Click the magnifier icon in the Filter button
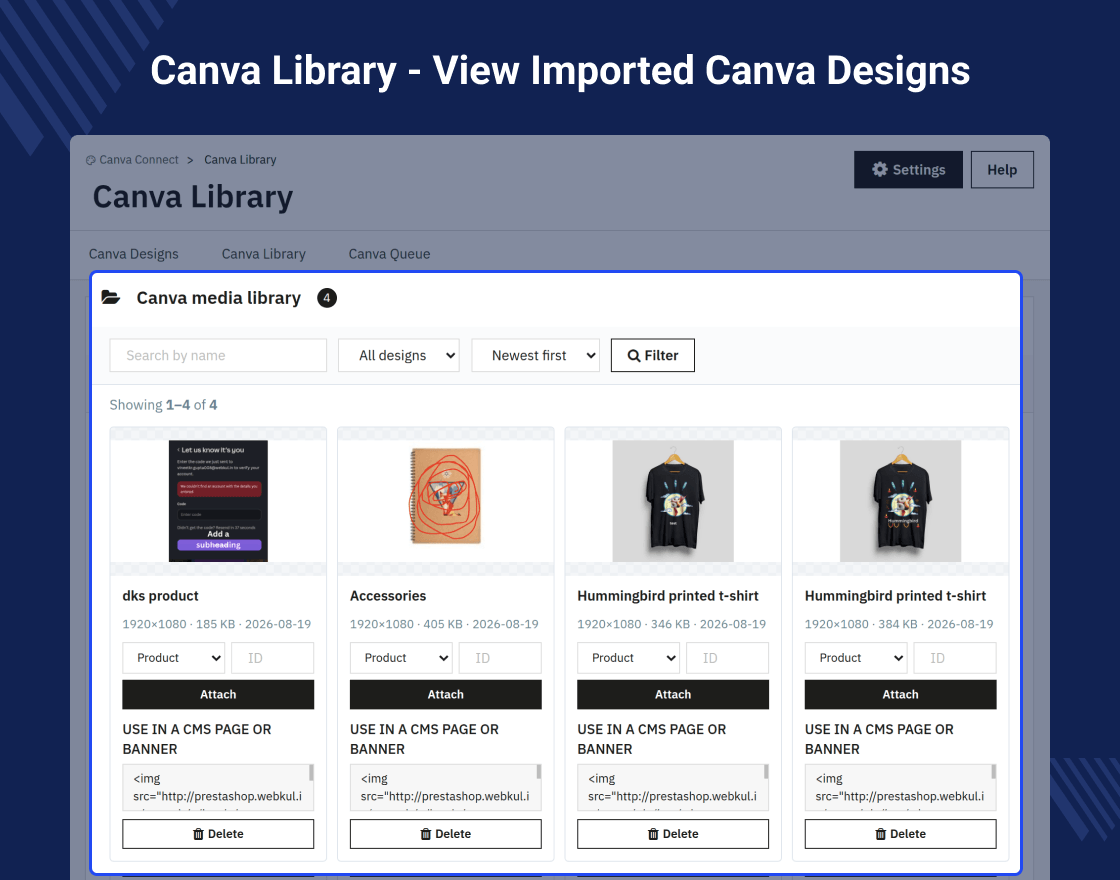 [634, 356]
